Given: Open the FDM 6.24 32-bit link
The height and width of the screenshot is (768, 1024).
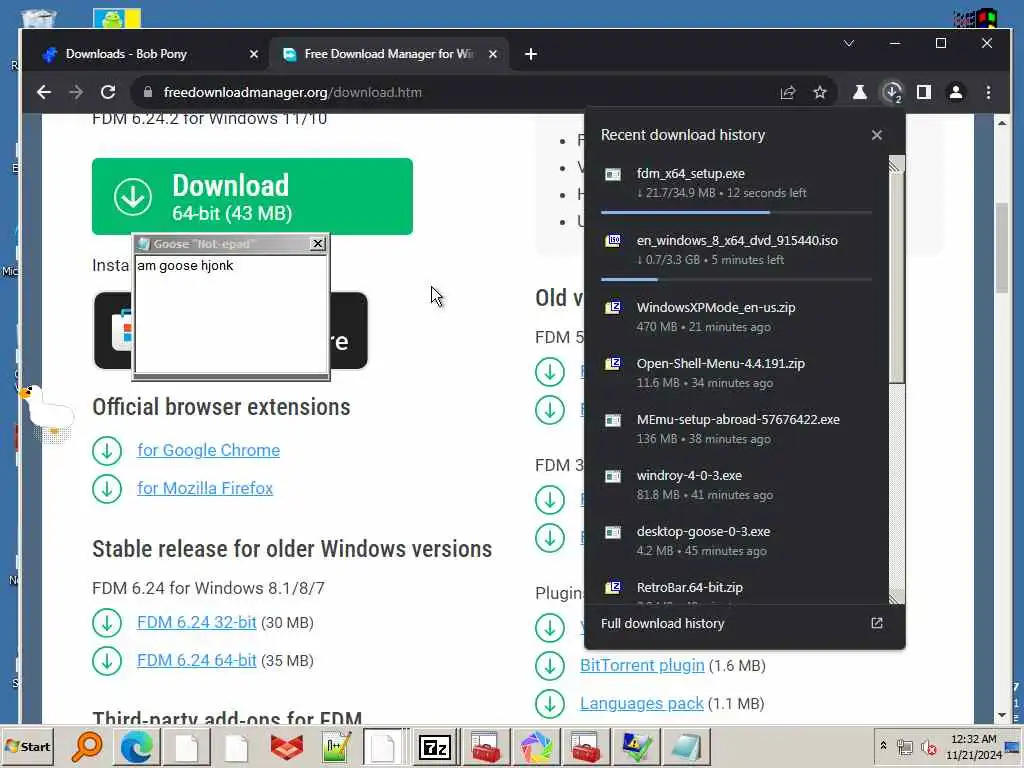Looking at the screenshot, I should 197,622.
